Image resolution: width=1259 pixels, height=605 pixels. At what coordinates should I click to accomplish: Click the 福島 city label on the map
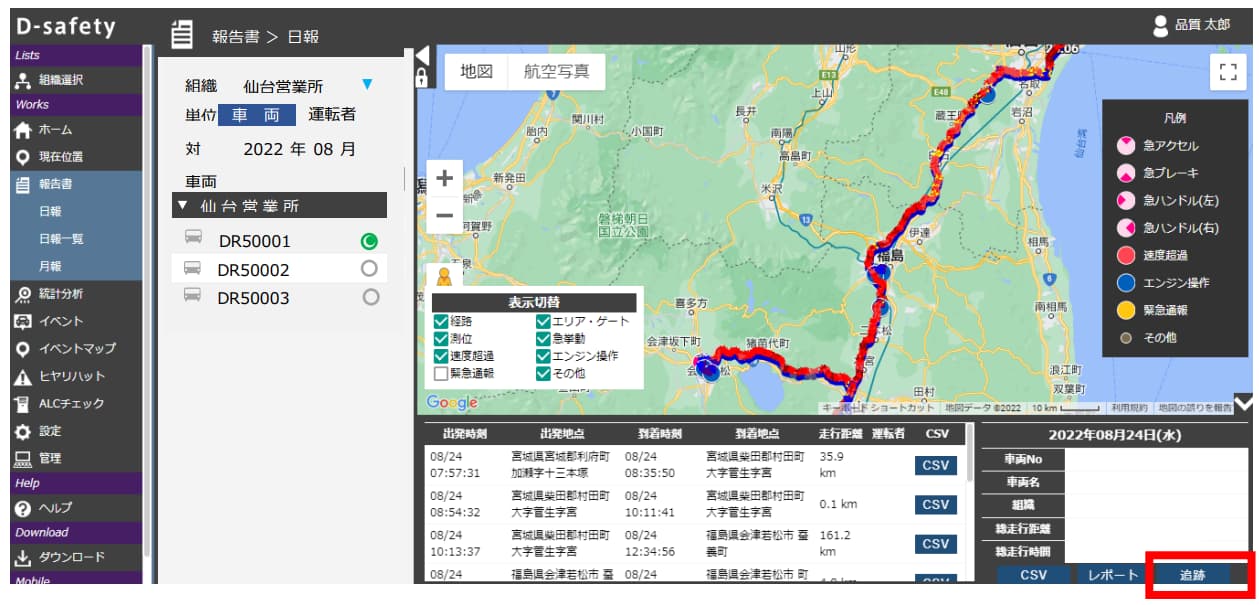click(x=889, y=256)
